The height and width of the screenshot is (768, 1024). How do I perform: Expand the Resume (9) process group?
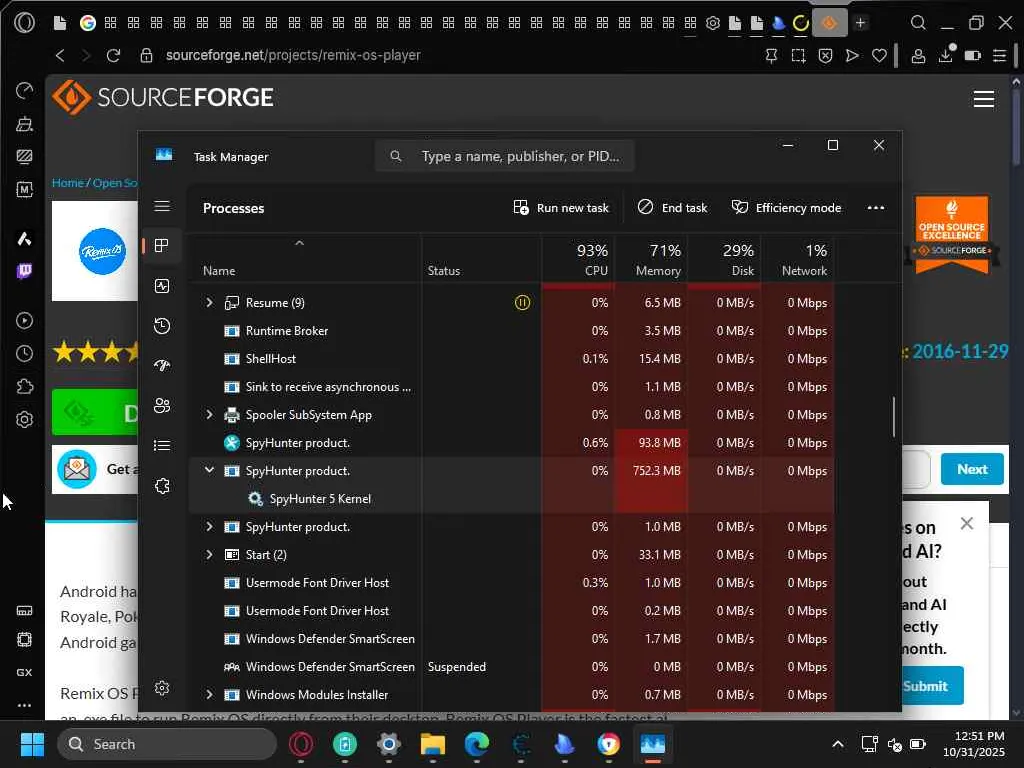coord(209,302)
